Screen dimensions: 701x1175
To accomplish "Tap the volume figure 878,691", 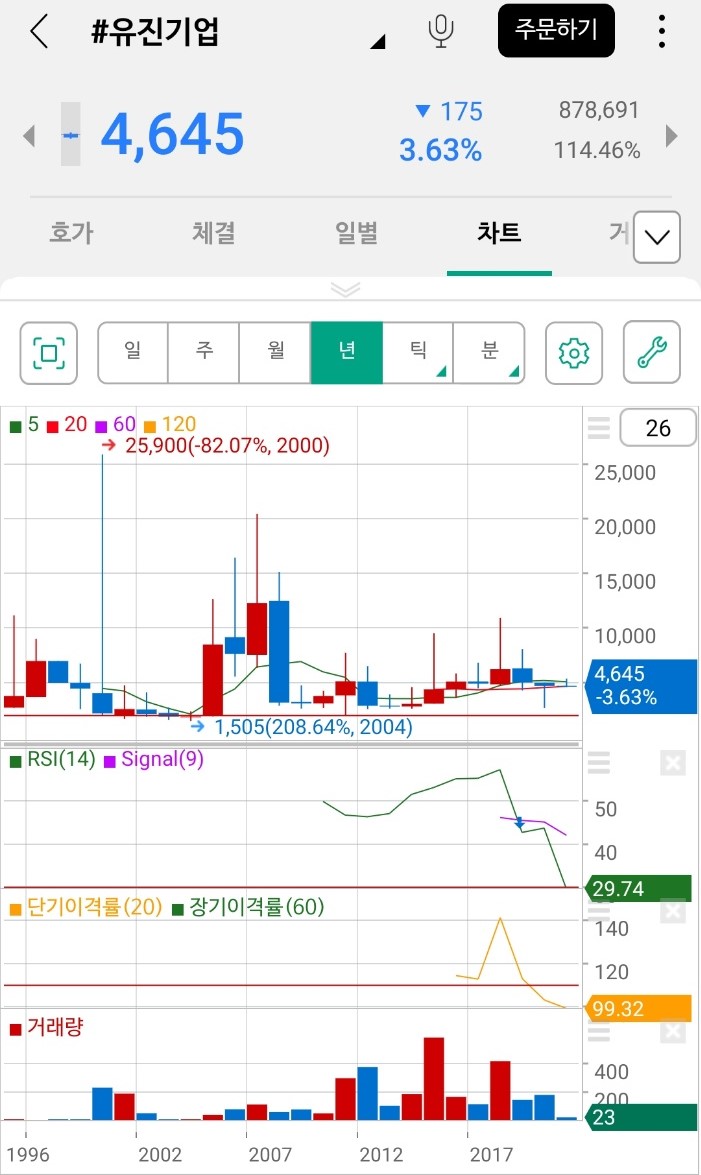I will click(599, 110).
